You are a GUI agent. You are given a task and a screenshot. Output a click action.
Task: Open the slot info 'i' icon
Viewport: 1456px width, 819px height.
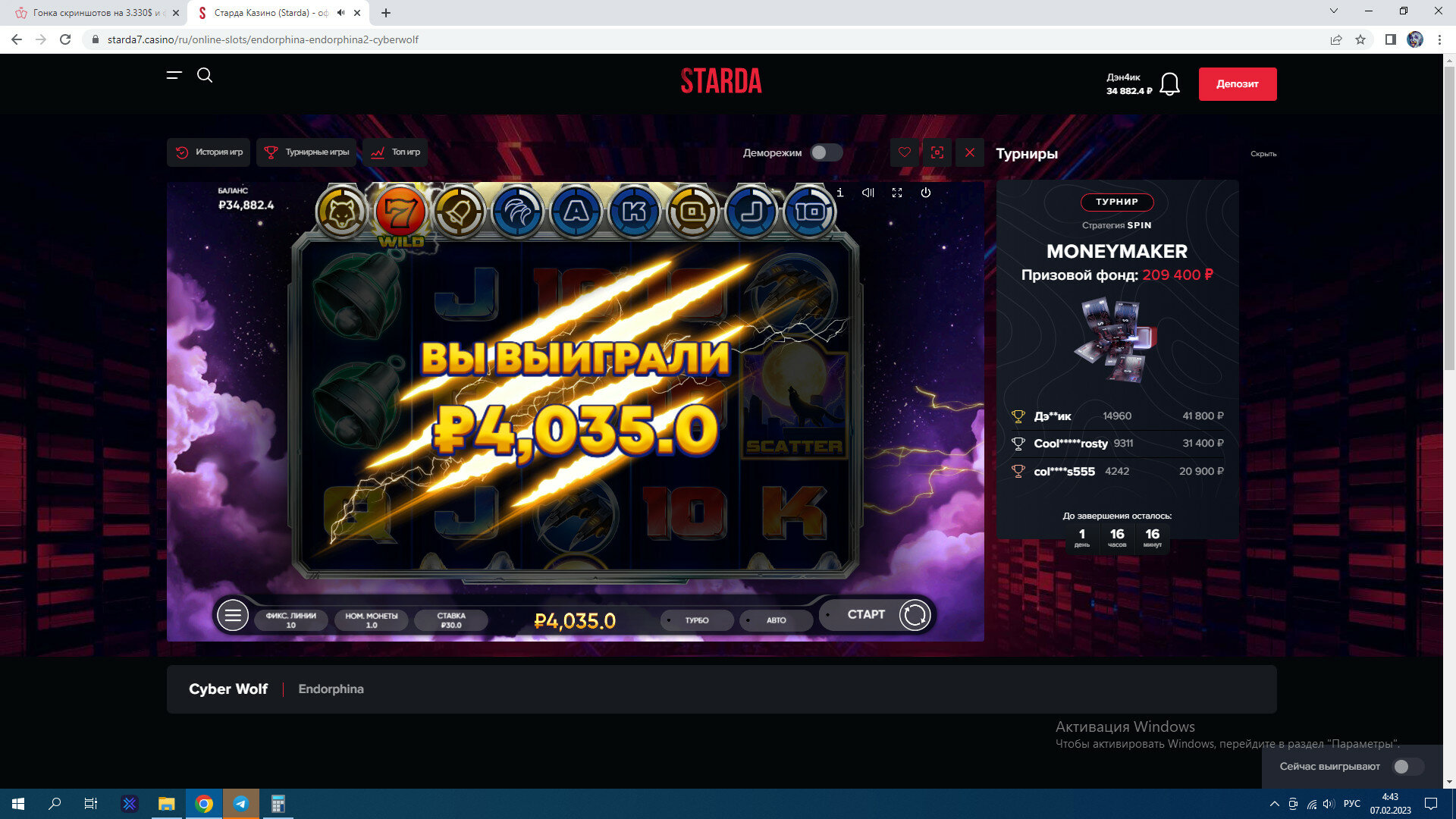pyautogui.click(x=840, y=193)
